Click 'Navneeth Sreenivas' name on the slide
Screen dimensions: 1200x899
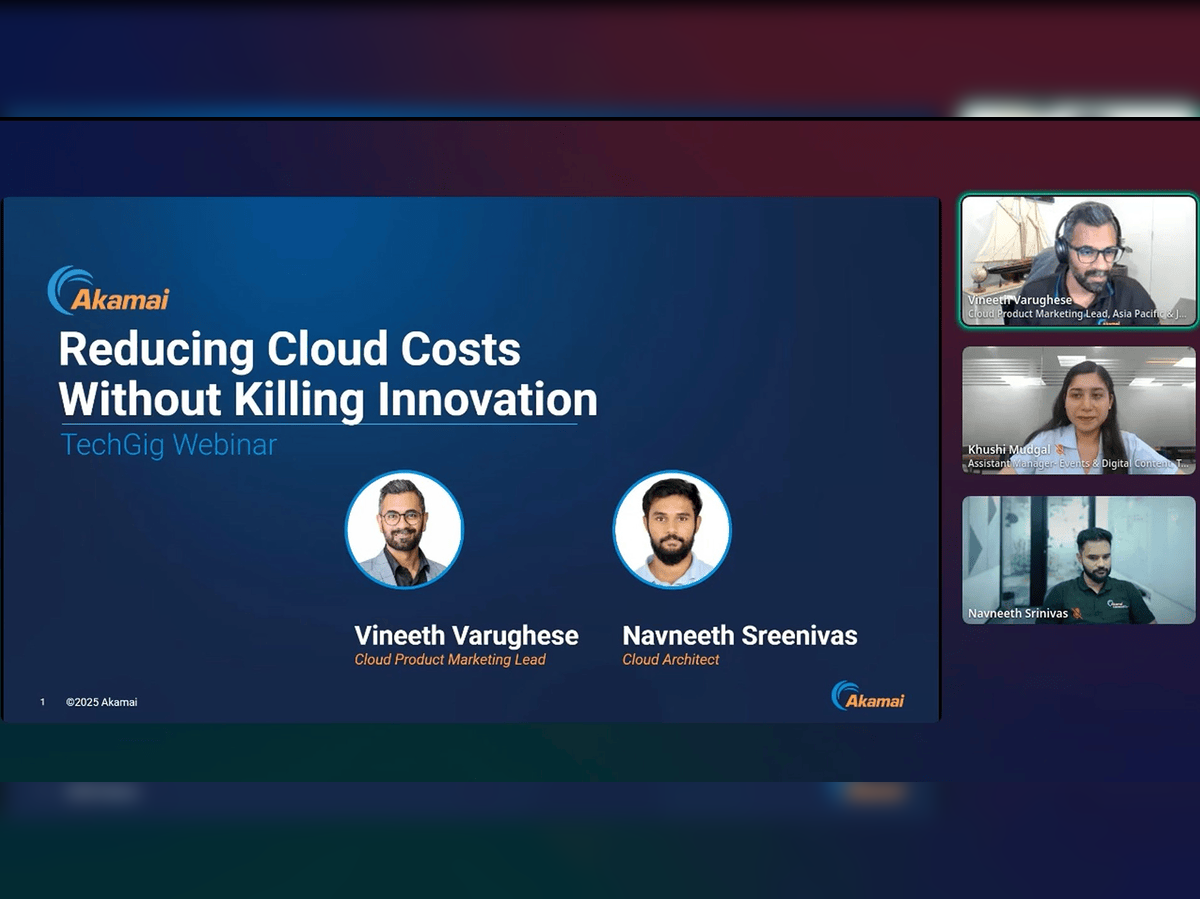[739, 635]
